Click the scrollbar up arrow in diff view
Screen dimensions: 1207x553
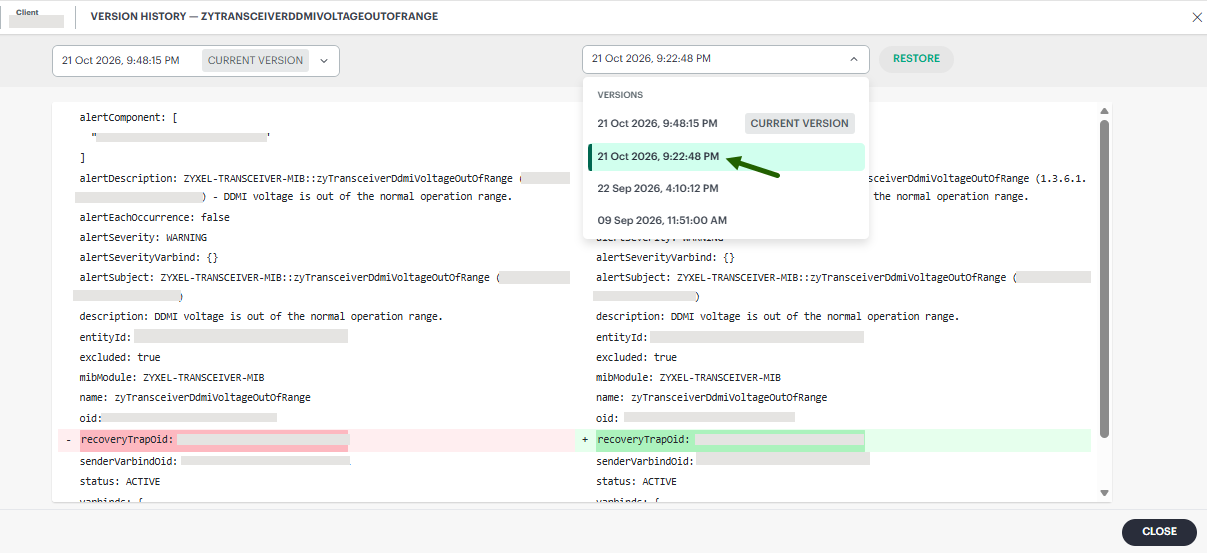pos(1104,111)
